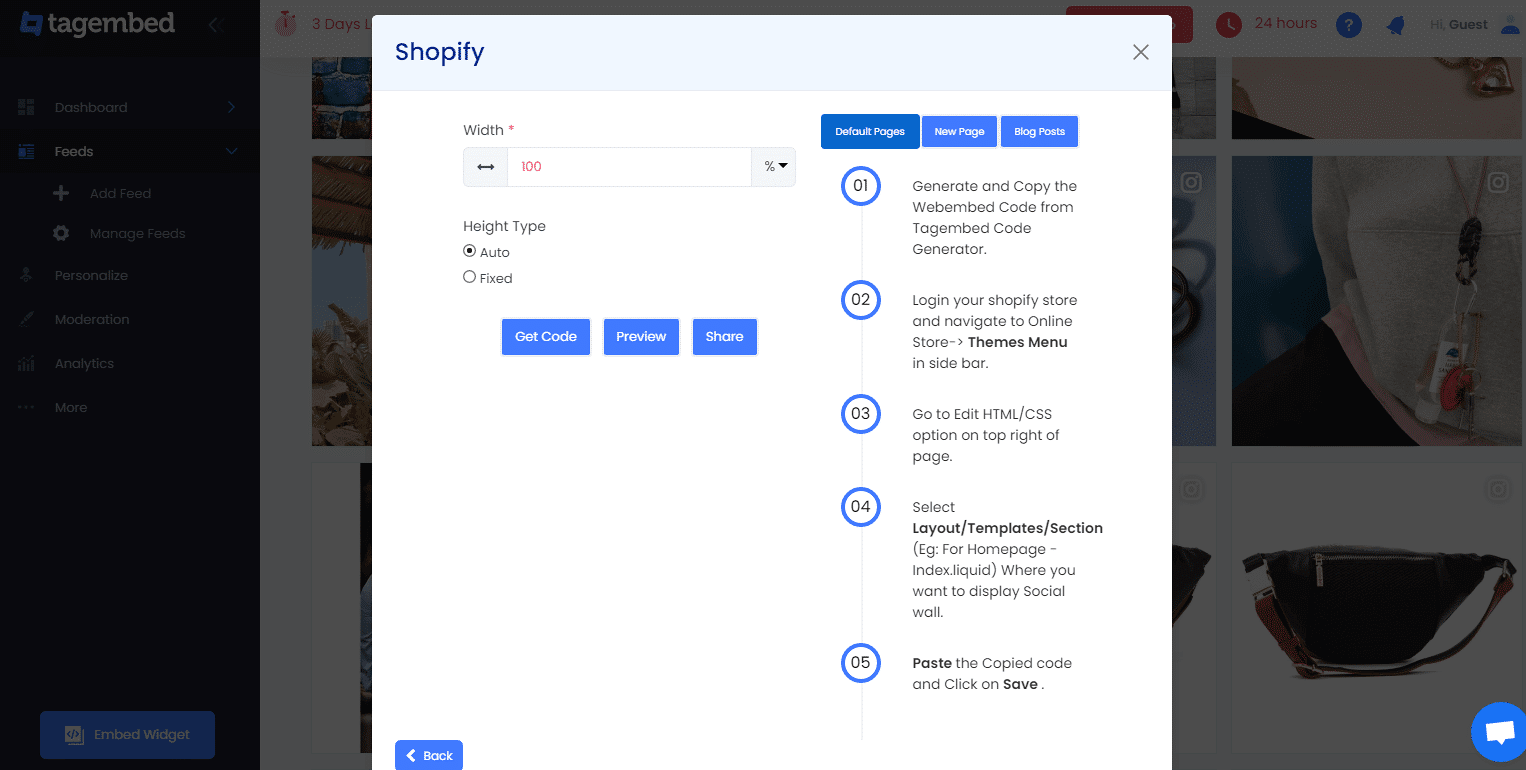
Task: Switch to the Blog Posts tab
Action: tap(1039, 131)
